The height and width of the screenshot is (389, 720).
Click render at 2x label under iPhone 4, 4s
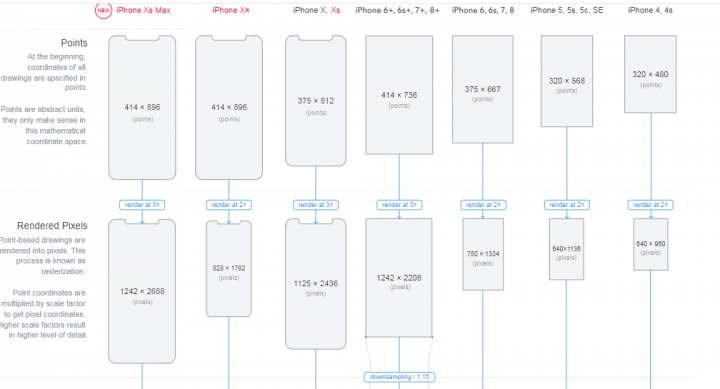click(650, 205)
